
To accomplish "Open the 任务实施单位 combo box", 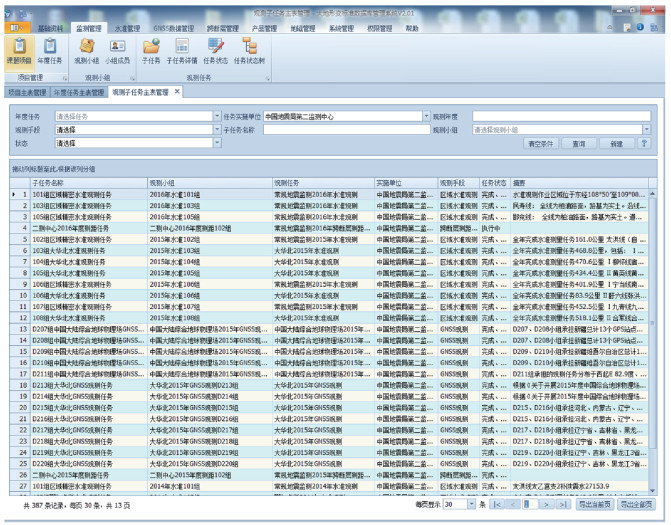I will coord(425,116).
